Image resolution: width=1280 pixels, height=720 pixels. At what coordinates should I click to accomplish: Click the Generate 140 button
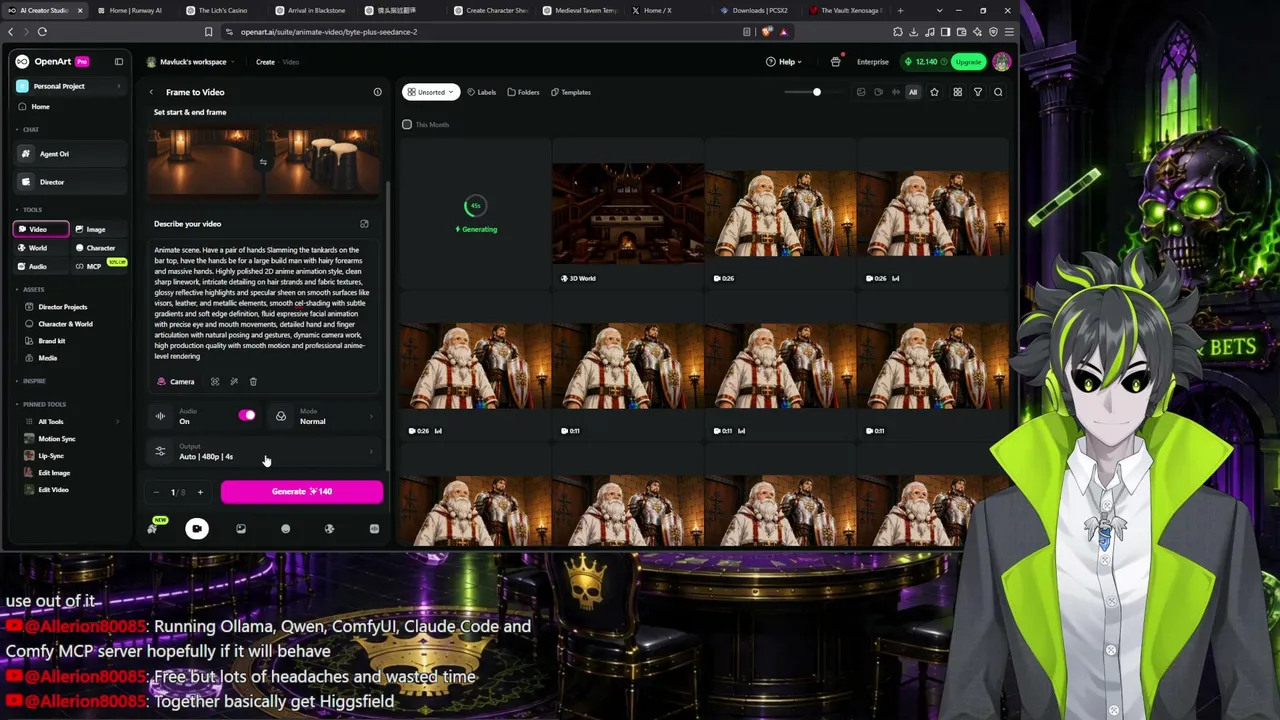[x=302, y=492]
